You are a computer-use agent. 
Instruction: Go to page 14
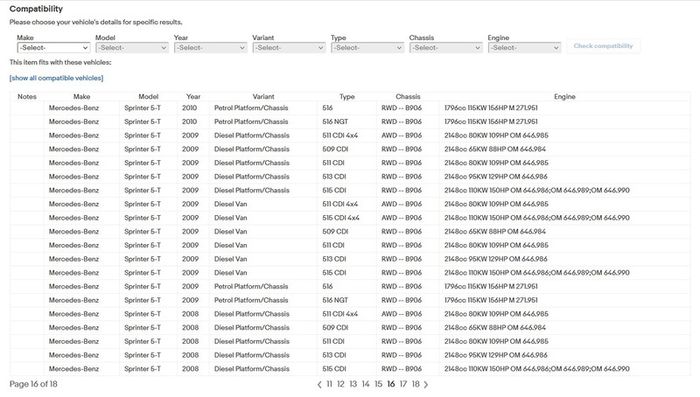tap(366, 384)
